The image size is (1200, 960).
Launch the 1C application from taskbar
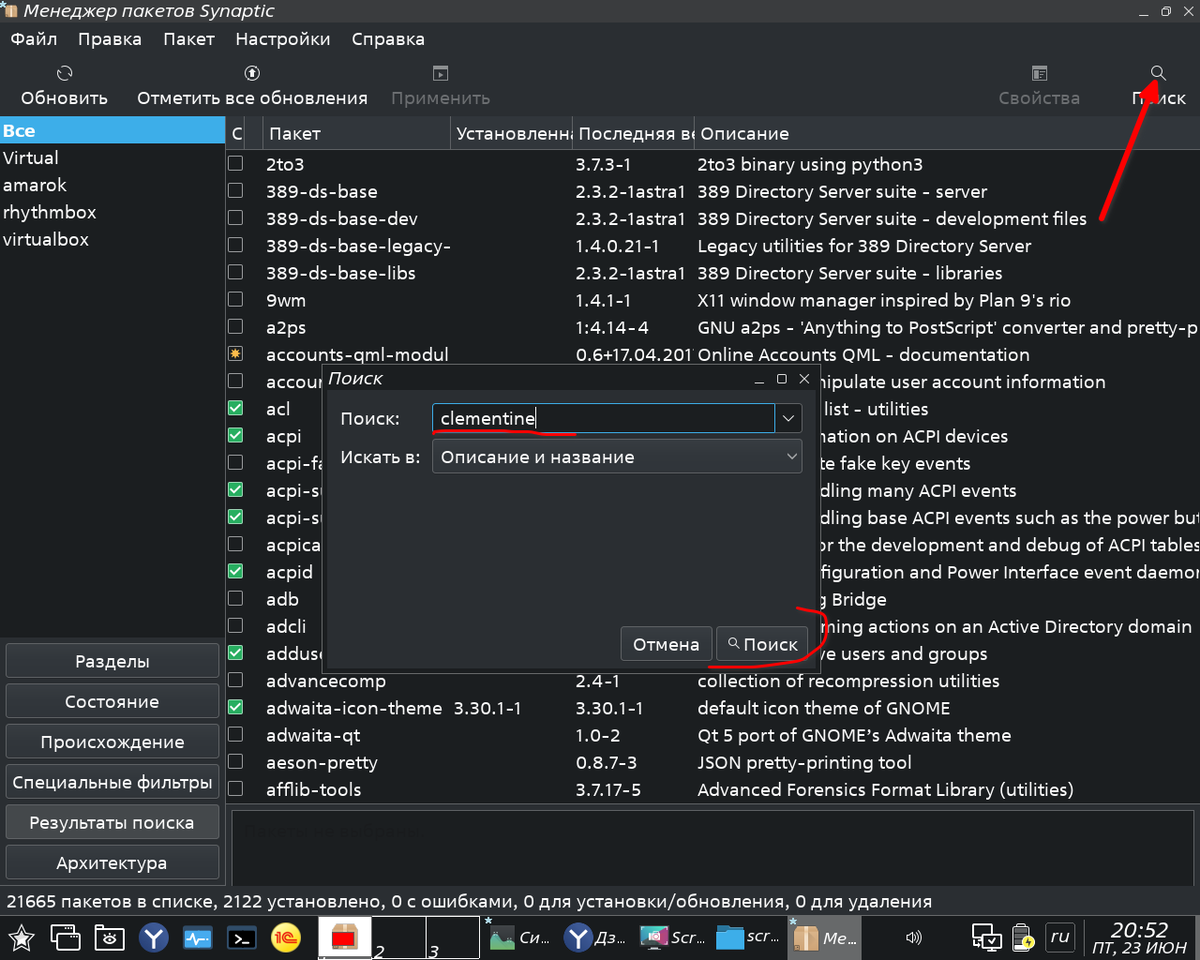tap(286, 938)
